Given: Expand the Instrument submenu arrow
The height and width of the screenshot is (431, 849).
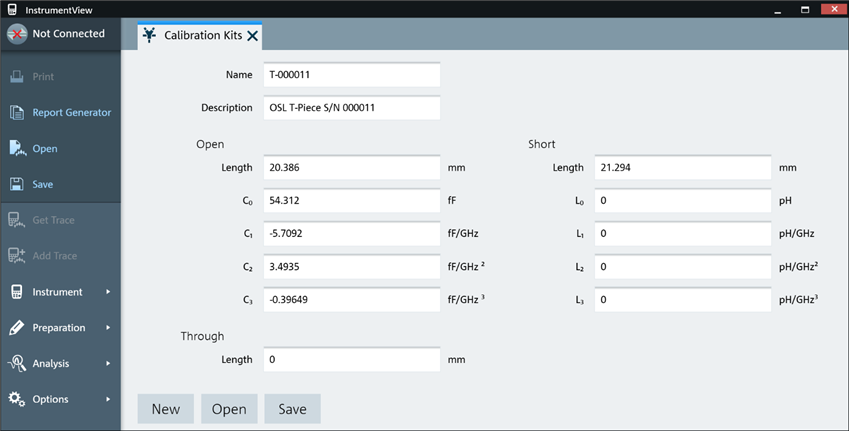Looking at the screenshot, I should tap(108, 292).
